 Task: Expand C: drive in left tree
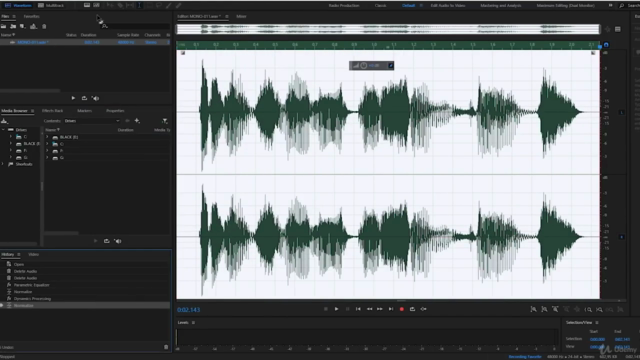point(11,137)
